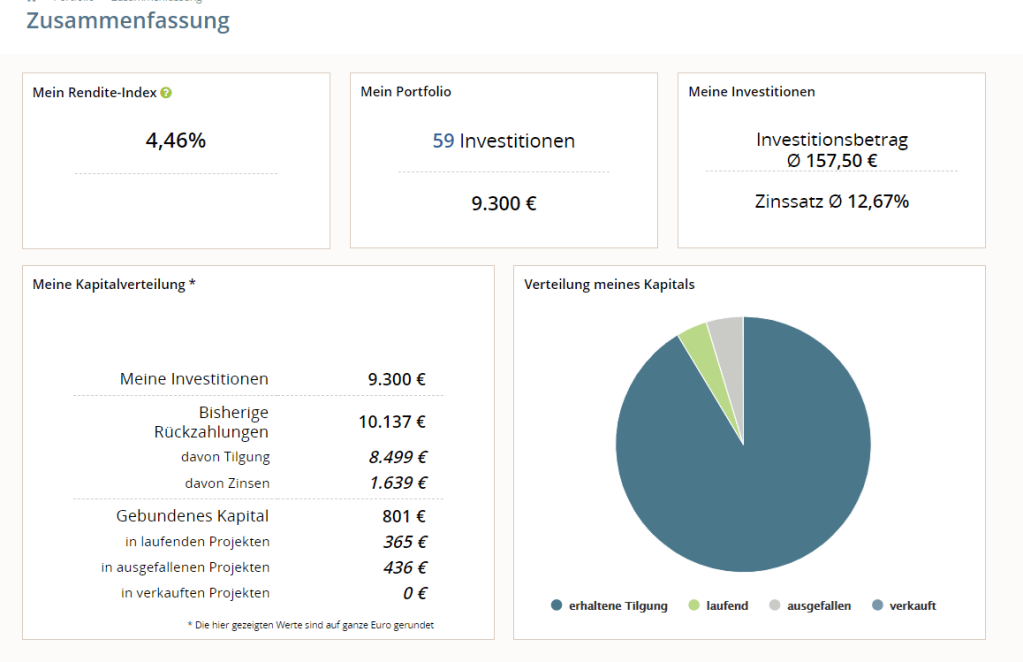The image size is (1023, 662).
Task: Click the Zusammenfassung page heading
Action: tap(128, 20)
